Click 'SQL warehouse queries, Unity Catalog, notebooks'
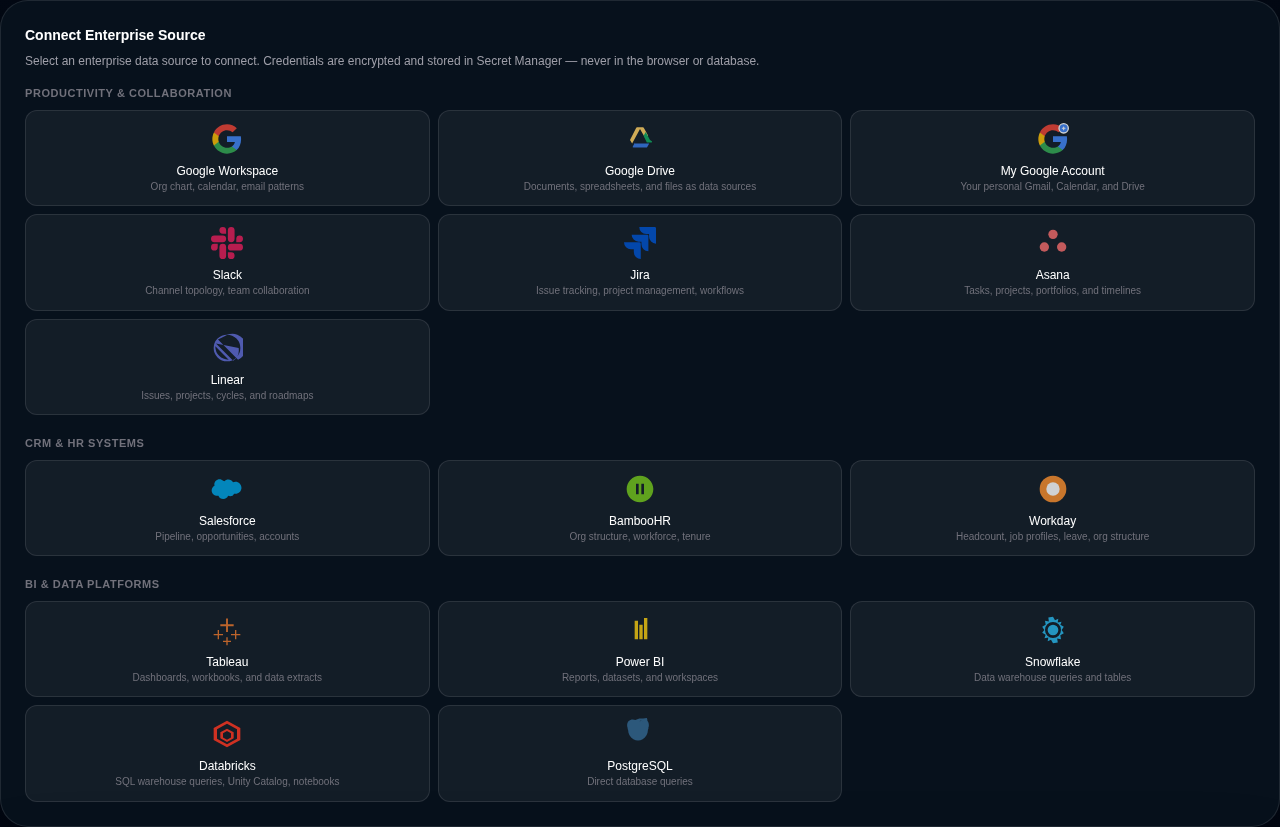 [227, 782]
